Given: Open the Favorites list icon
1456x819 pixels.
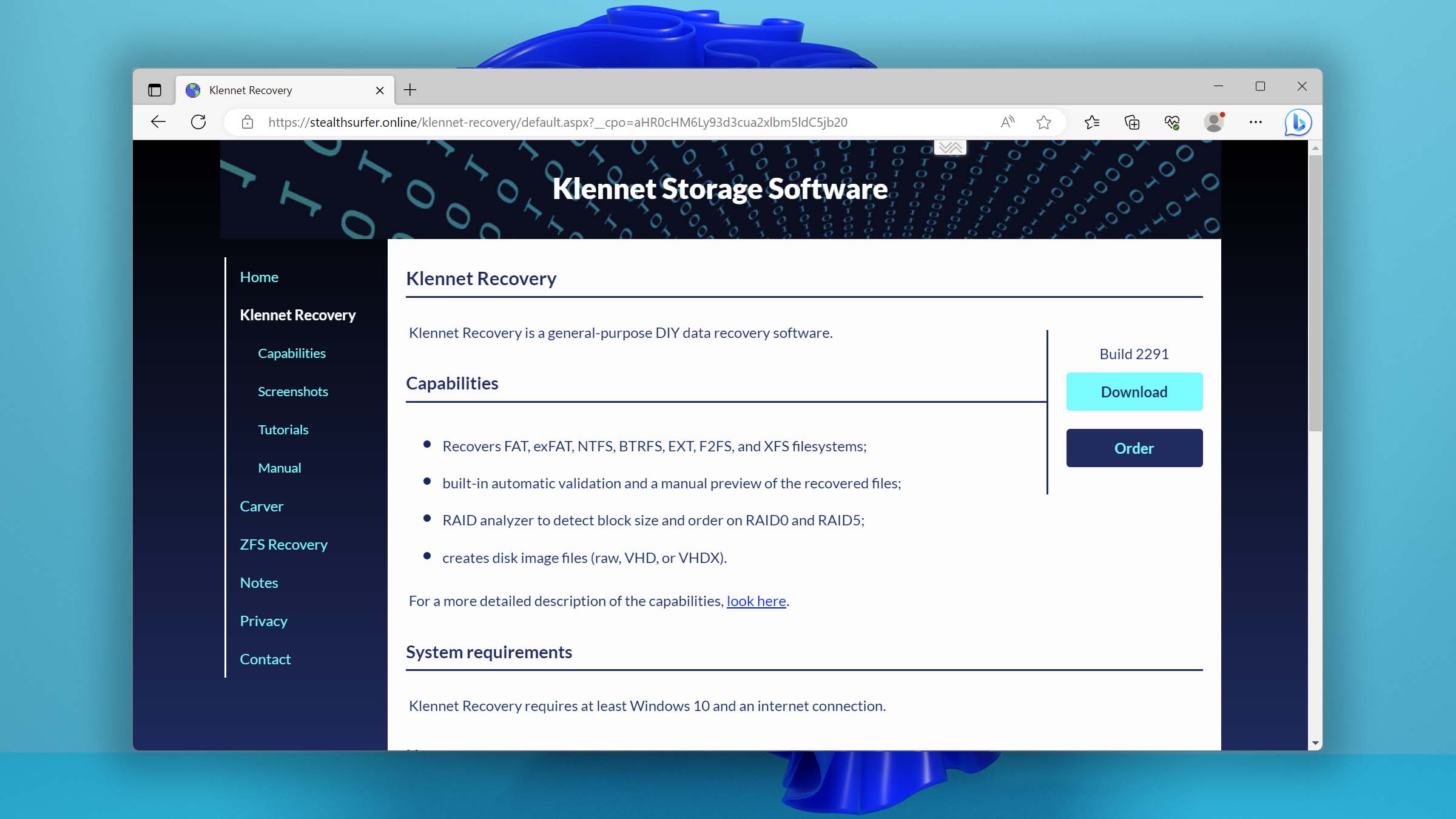Looking at the screenshot, I should point(1091,122).
